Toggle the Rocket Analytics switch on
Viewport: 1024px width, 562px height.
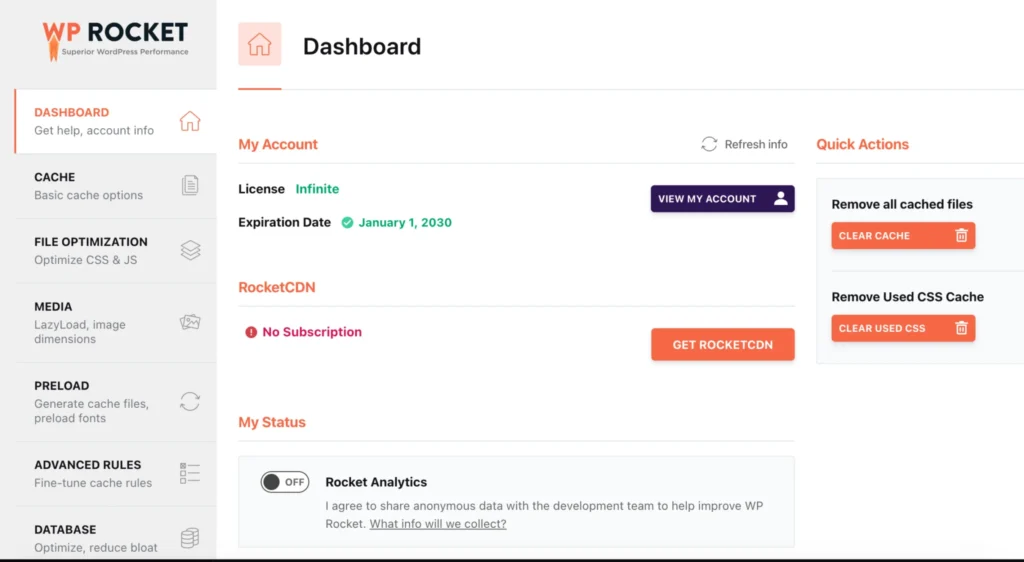click(285, 482)
